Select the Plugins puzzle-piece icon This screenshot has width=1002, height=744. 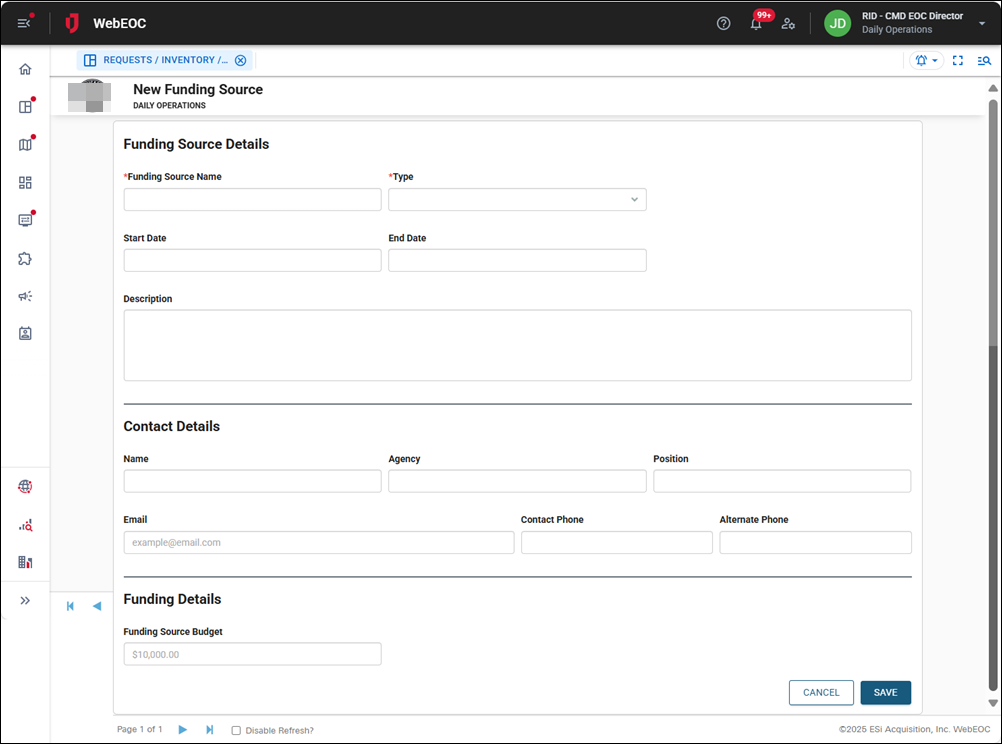25,258
